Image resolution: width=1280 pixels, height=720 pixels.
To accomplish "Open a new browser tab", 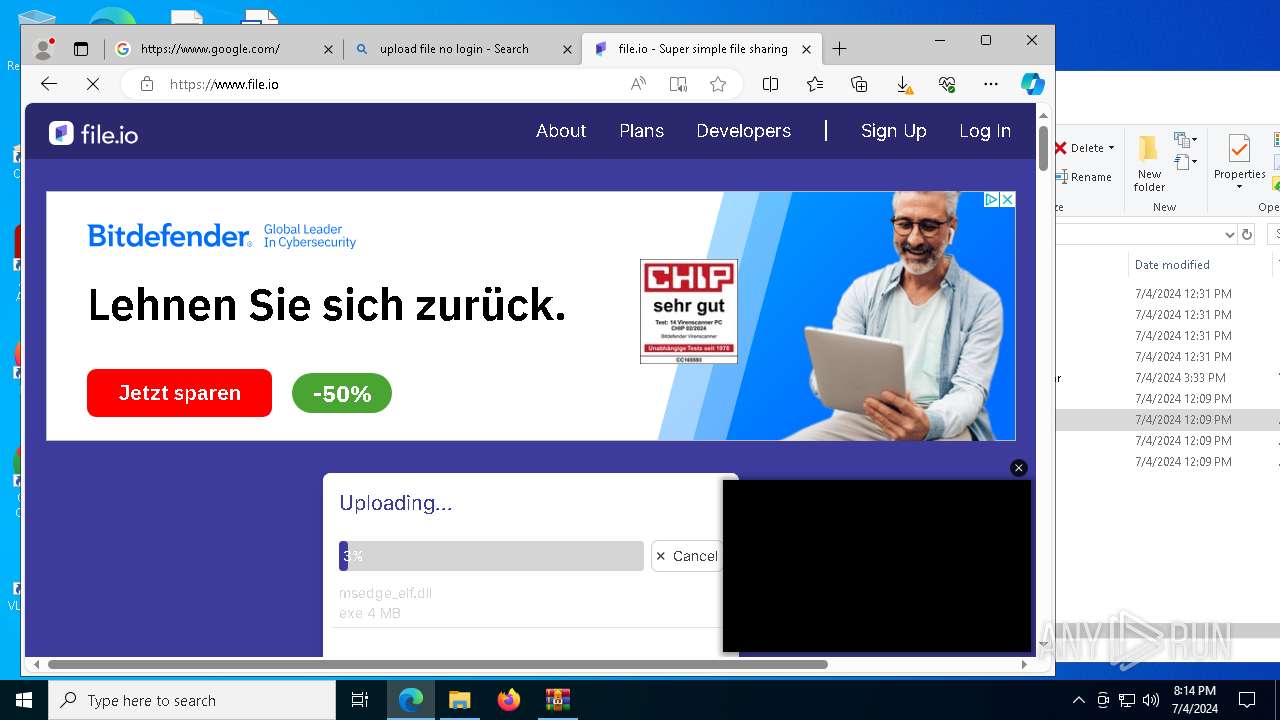I will [839, 49].
